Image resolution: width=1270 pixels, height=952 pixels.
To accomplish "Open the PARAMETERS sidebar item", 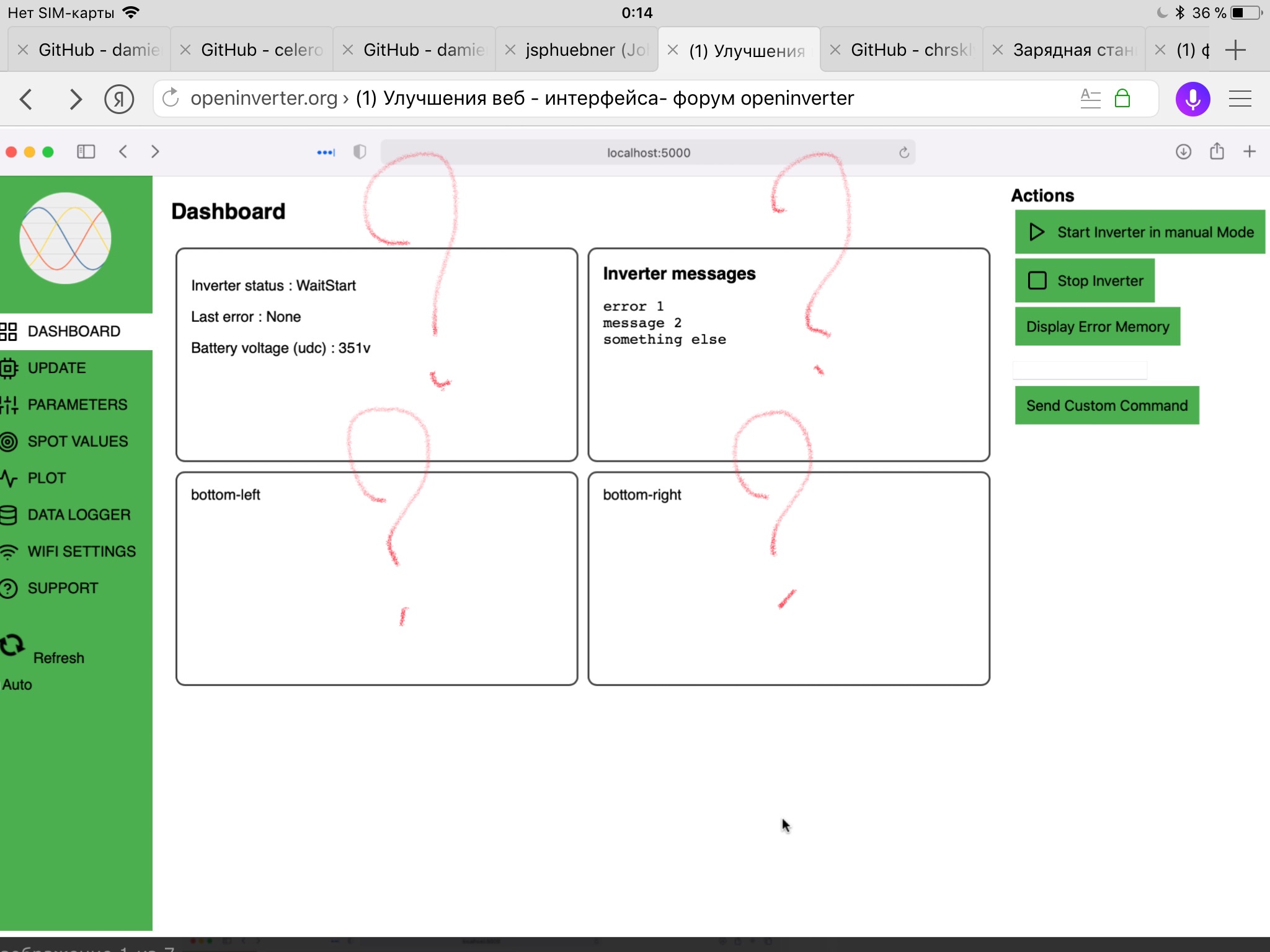I will click(77, 405).
